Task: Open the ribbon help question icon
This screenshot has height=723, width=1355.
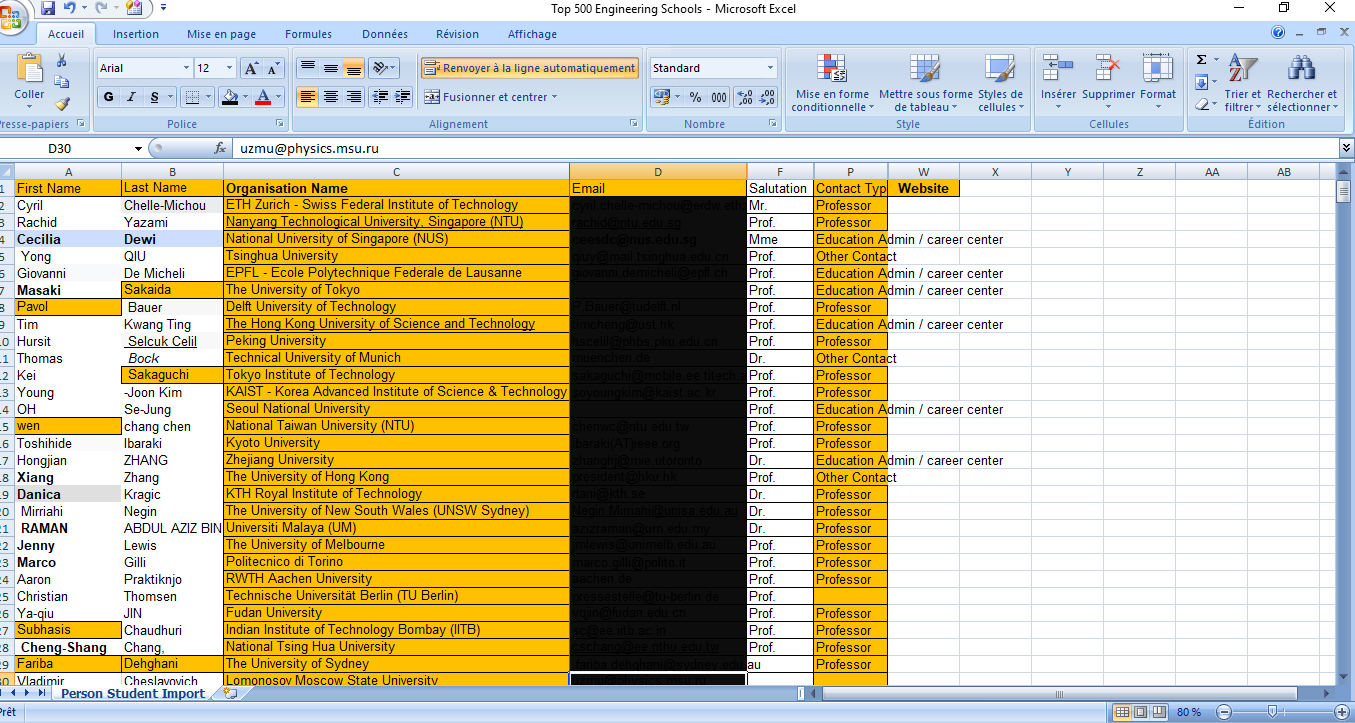Action: [x=1278, y=33]
